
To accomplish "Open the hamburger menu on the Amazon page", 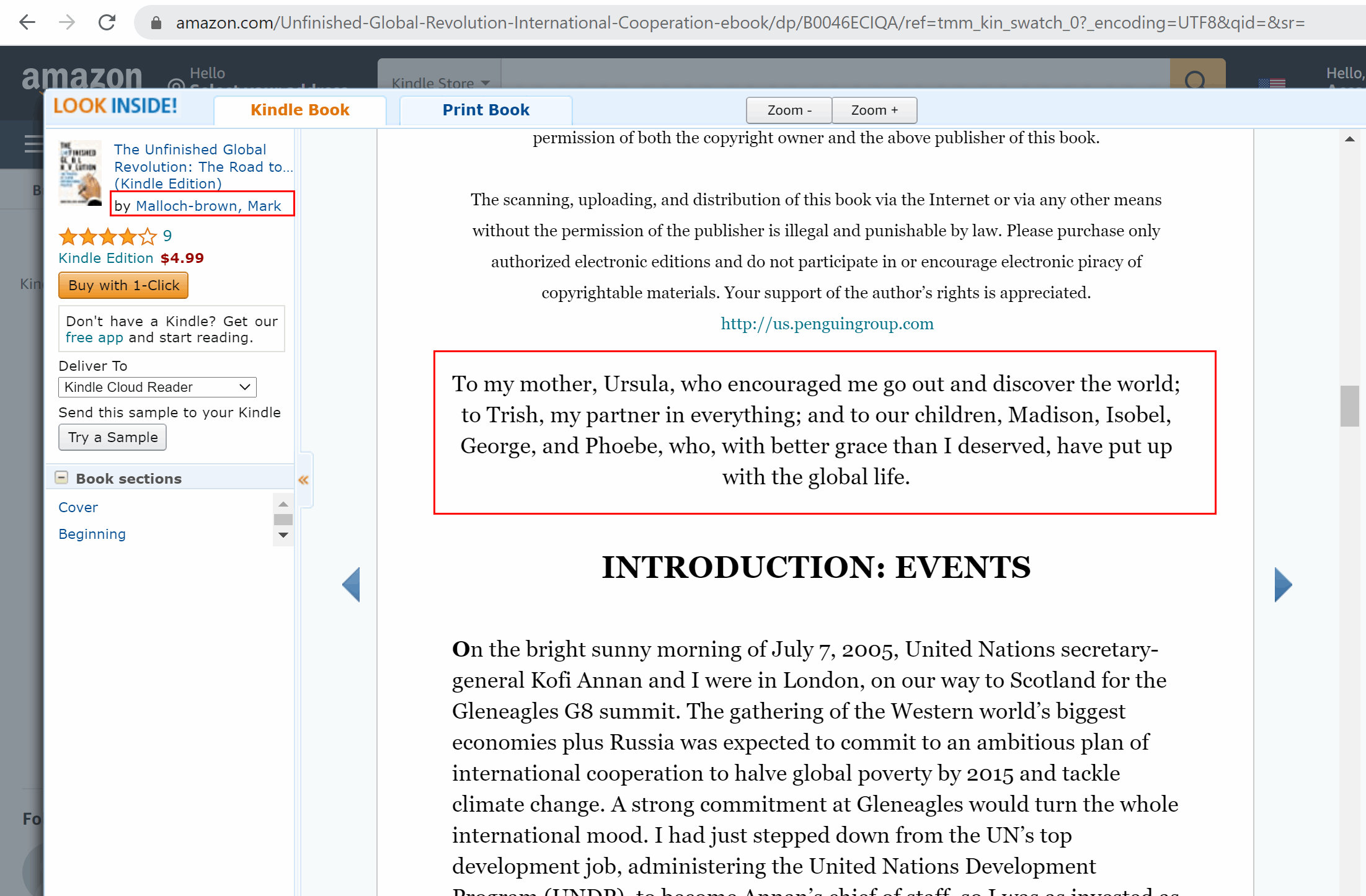I will (x=33, y=144).
